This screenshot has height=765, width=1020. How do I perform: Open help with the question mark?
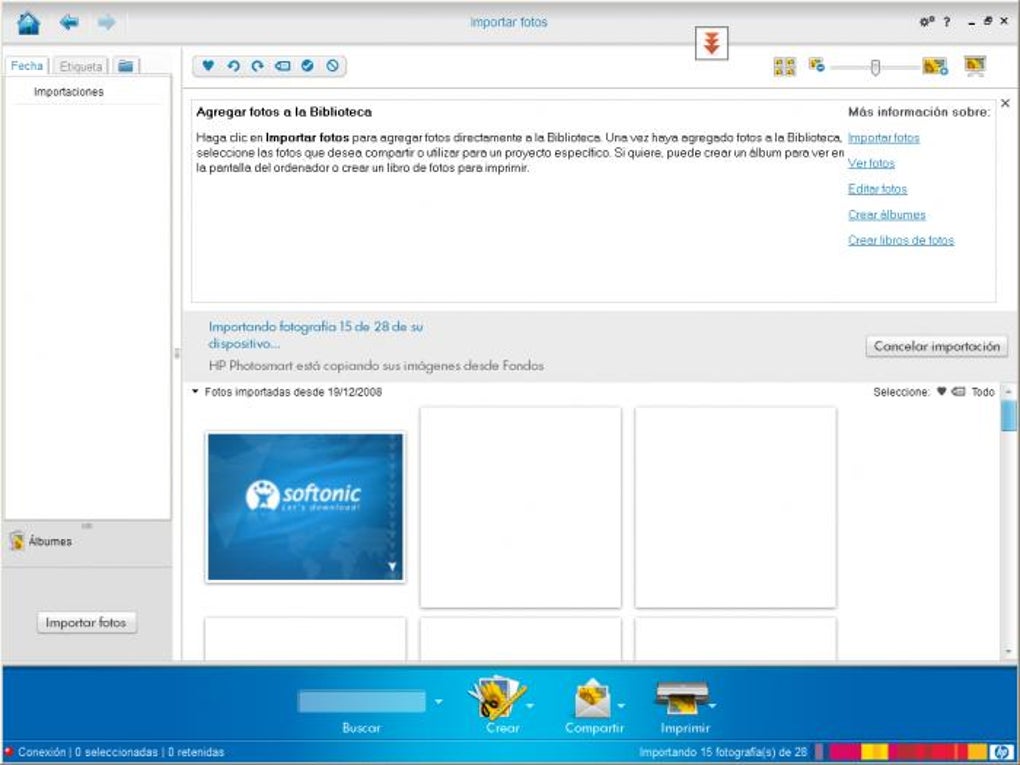[946, 21]
